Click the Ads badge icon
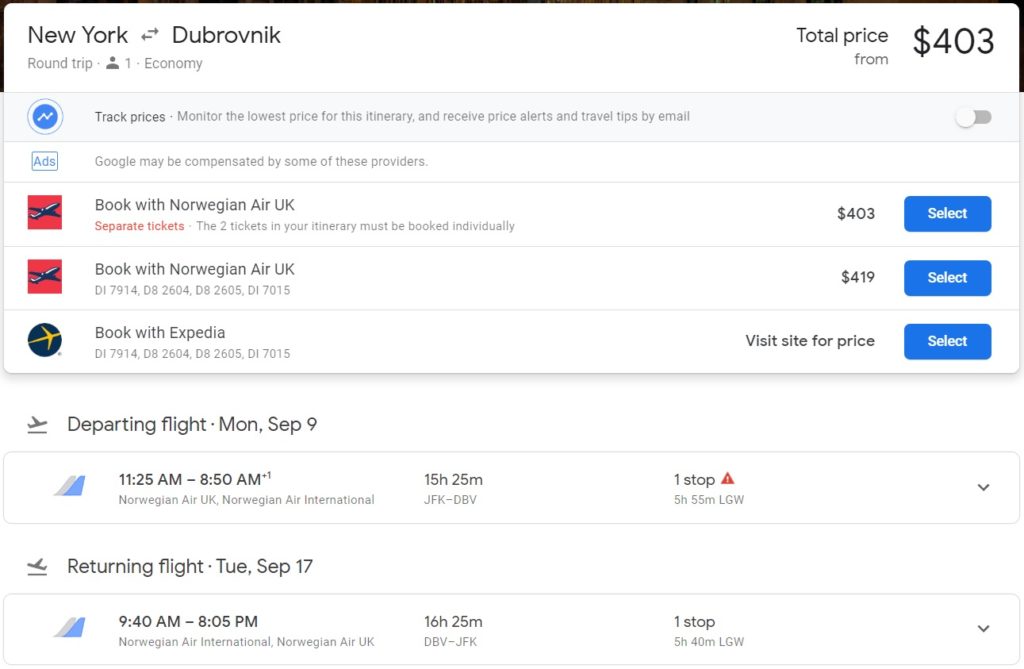This screenshot has height=669, width=1024. [45, 162]
